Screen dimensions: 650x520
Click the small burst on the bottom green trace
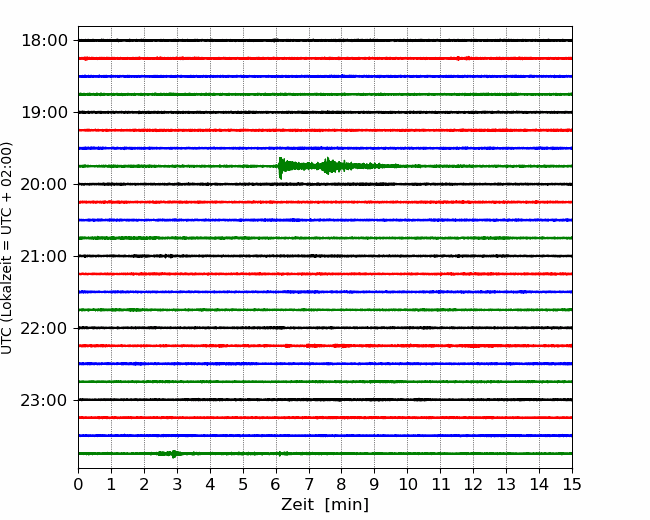(174, 454)
